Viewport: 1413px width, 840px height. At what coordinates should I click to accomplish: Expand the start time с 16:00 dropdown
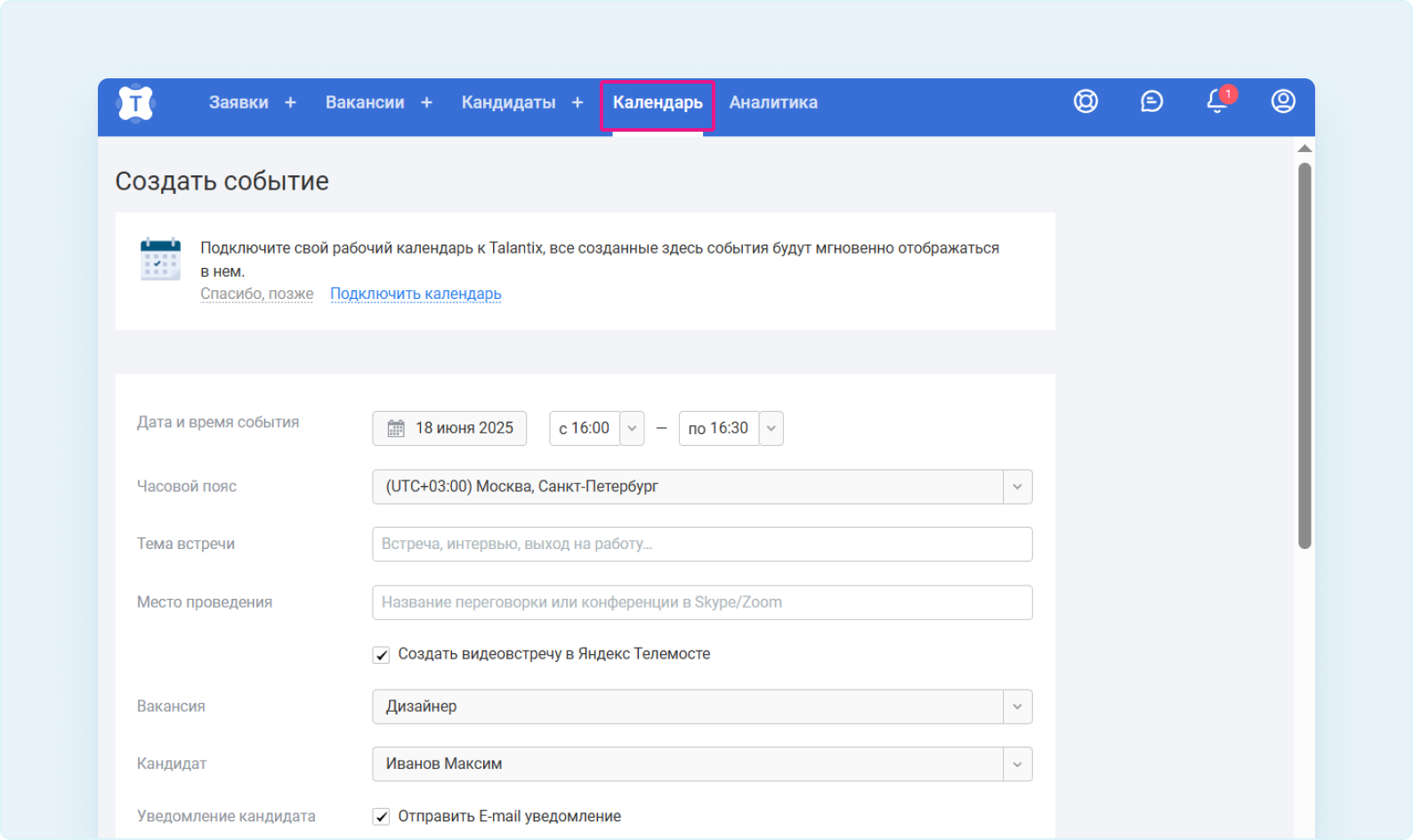(632, 428)
